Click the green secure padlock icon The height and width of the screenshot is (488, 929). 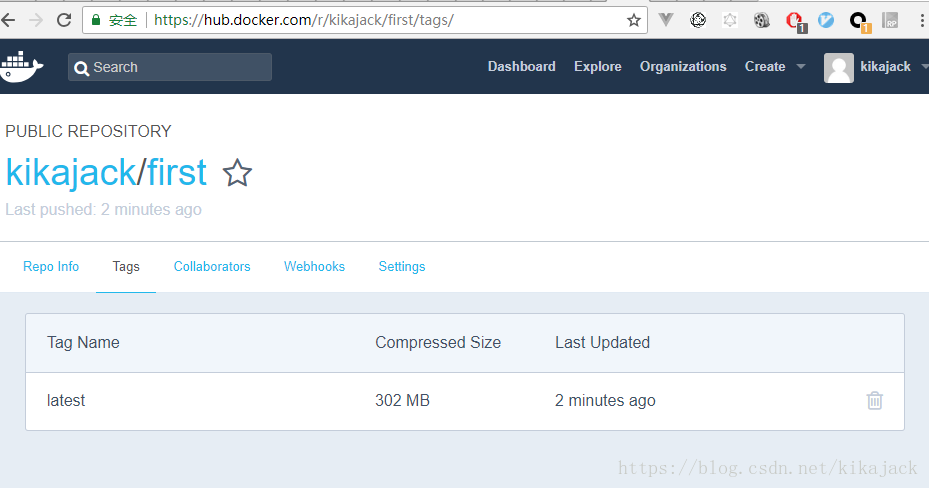coord(96,20)
